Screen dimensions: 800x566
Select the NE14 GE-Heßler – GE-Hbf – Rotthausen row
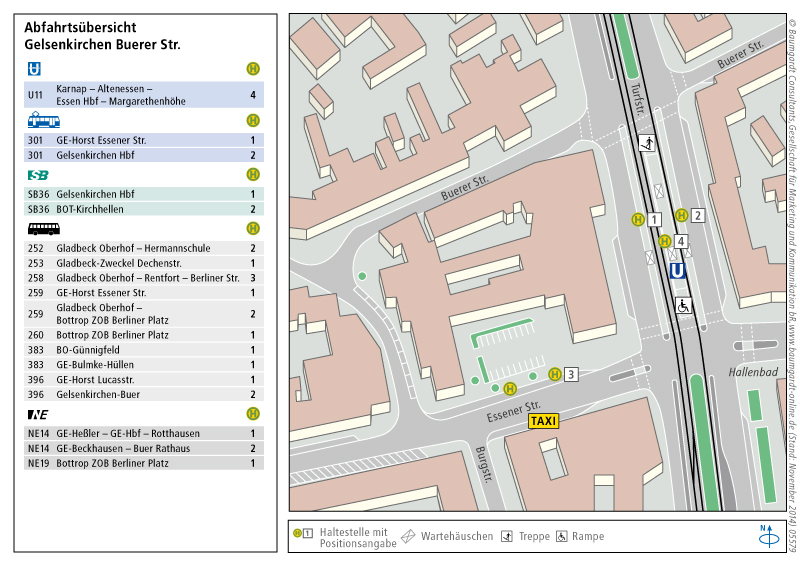144,433
